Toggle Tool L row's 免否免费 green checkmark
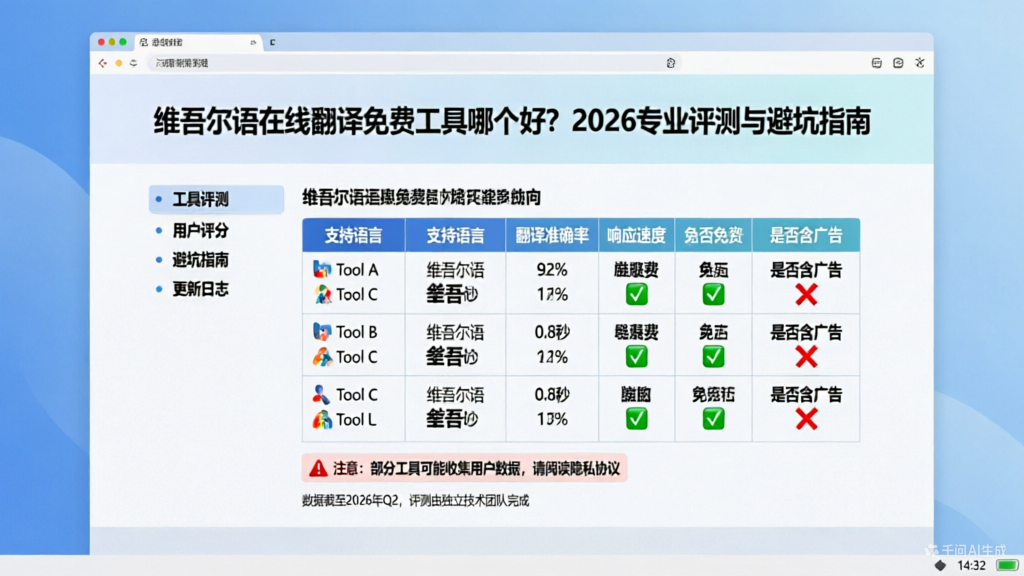 [713, 419]
